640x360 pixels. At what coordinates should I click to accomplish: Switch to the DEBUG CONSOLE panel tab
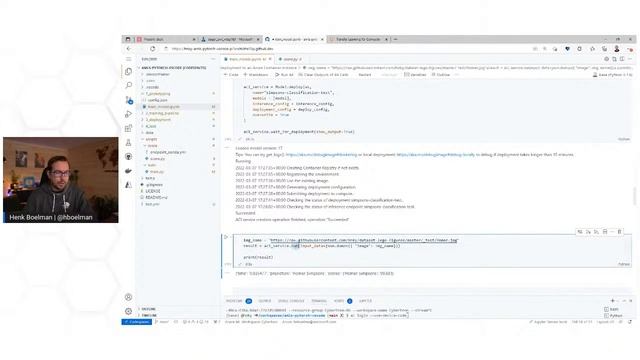coord(291,301)
